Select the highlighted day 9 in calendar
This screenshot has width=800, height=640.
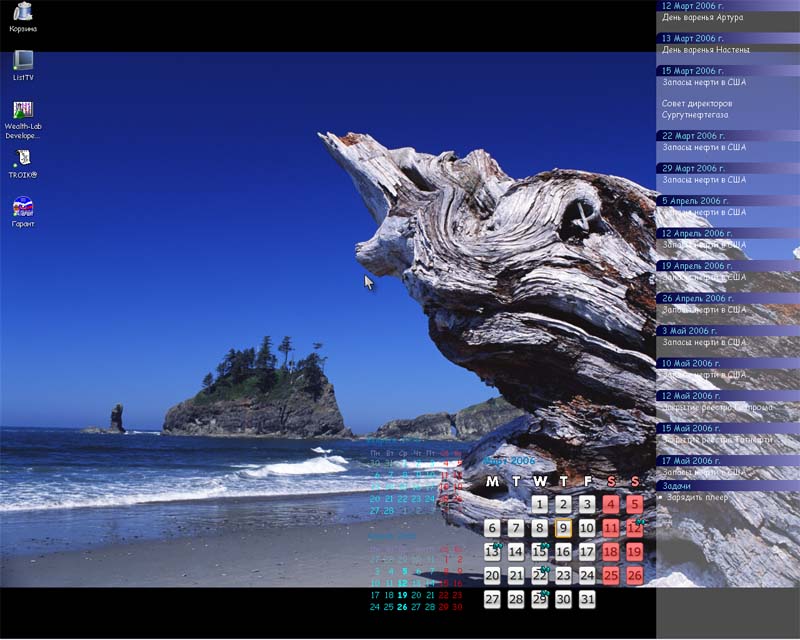click(563, 528)
